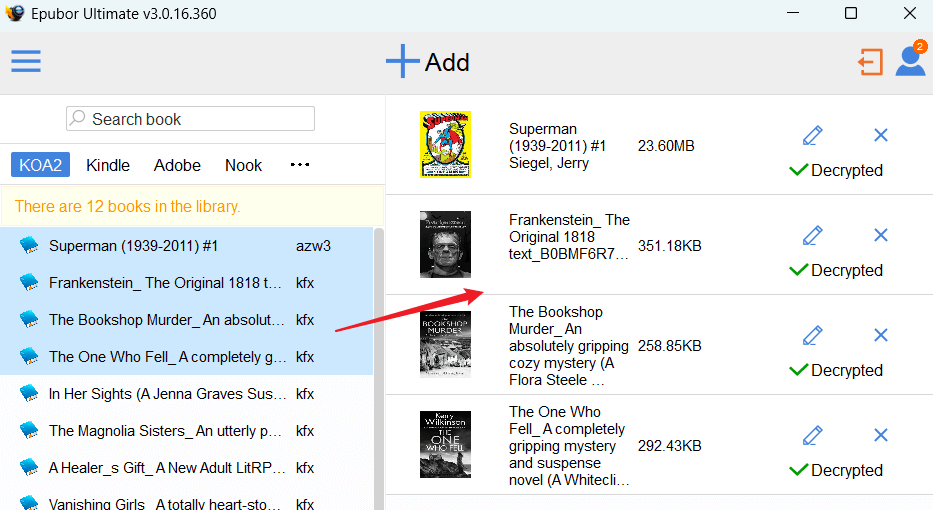The image size is (933, 510).
Task: Remove Frankenstein from the converted list
Action: tap(881, 235)
